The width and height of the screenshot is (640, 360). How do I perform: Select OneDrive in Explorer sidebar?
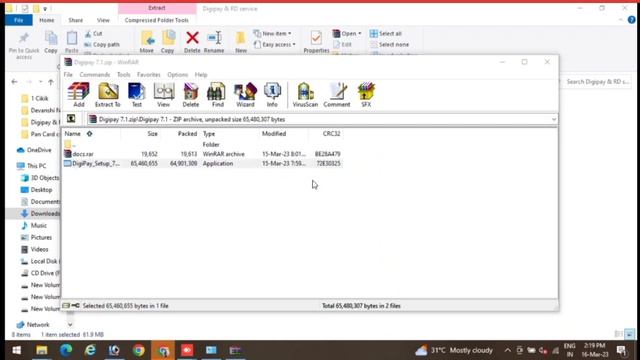click(35, 150)
